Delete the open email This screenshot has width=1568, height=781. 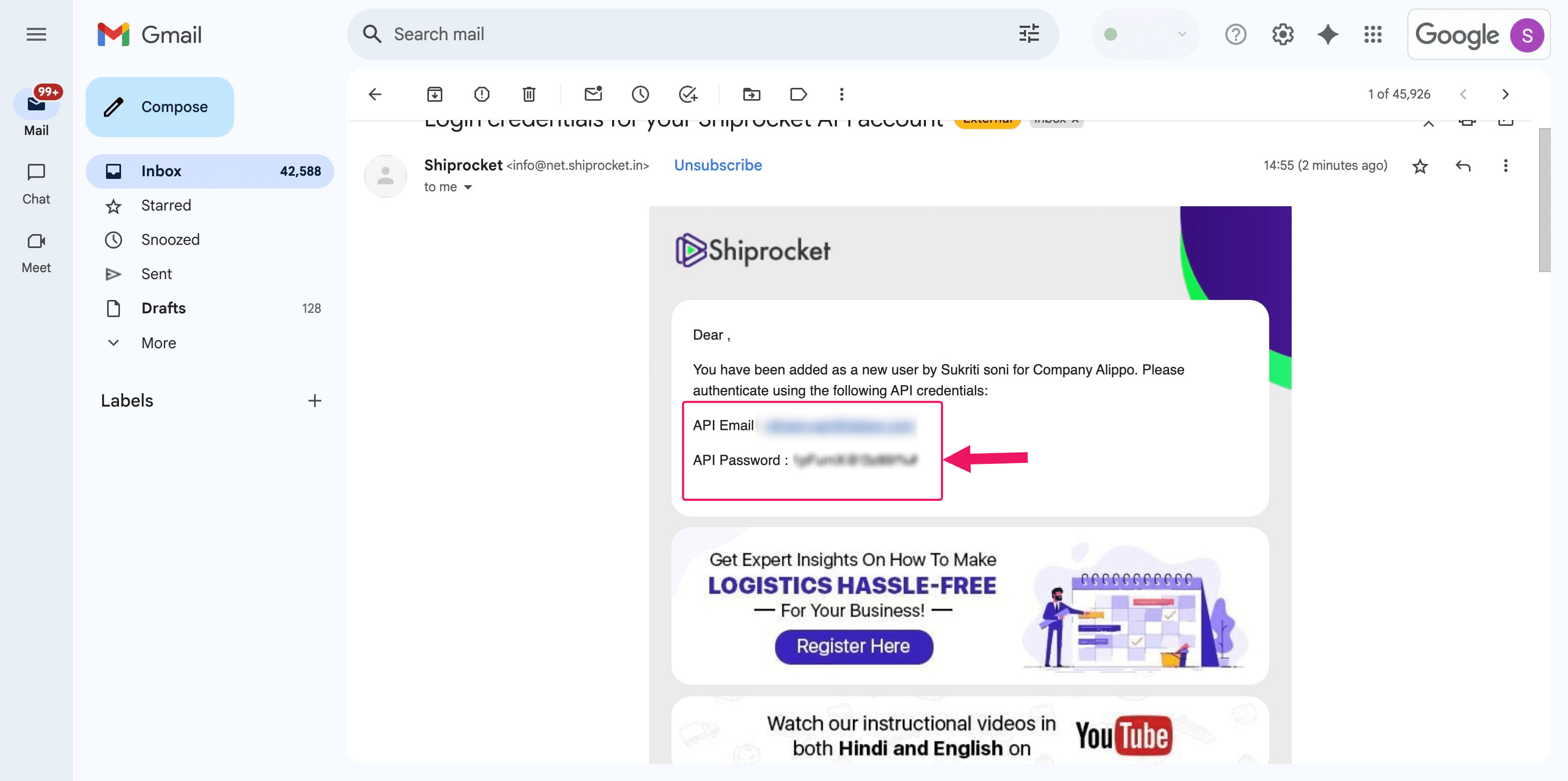529,94
